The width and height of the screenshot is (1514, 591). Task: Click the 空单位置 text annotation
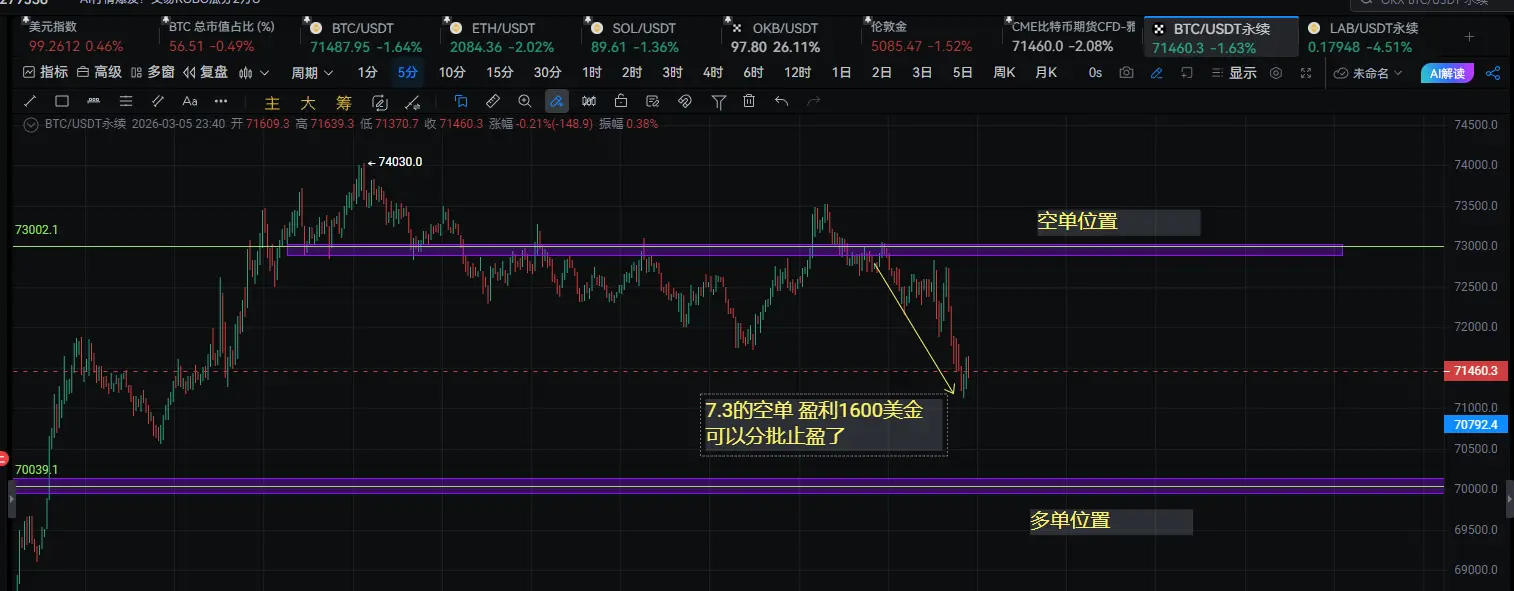(1077, 222)
